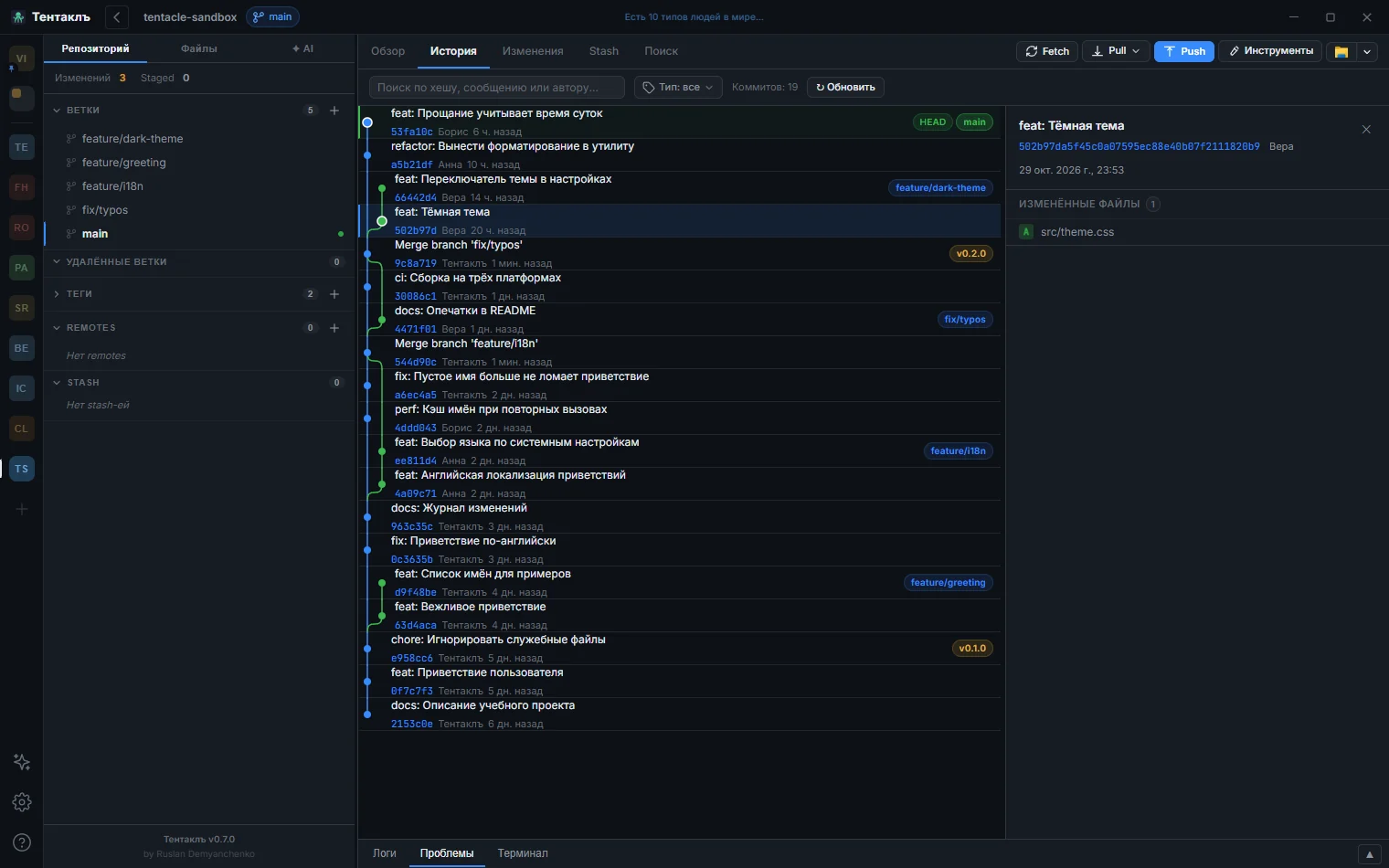Focus the commit search field
This screenshot has width=1389, height=868.
497,88
